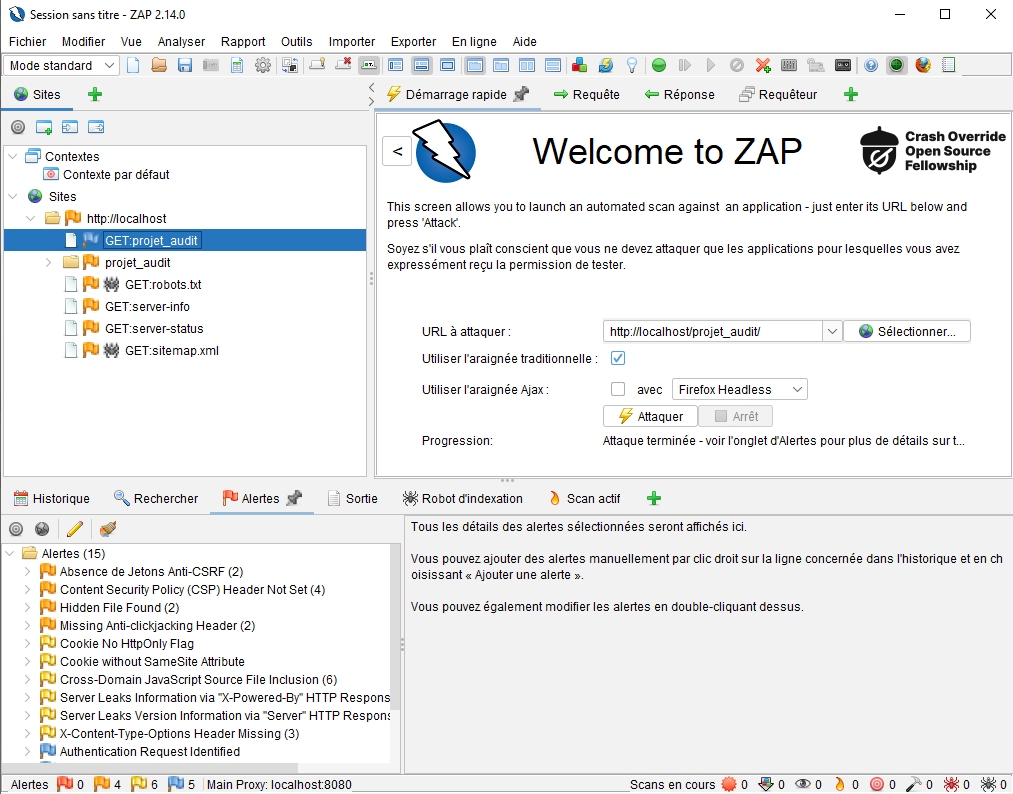Switch to the Scan actif tab
Screen dimensions: 1013x794
point(584,499)
